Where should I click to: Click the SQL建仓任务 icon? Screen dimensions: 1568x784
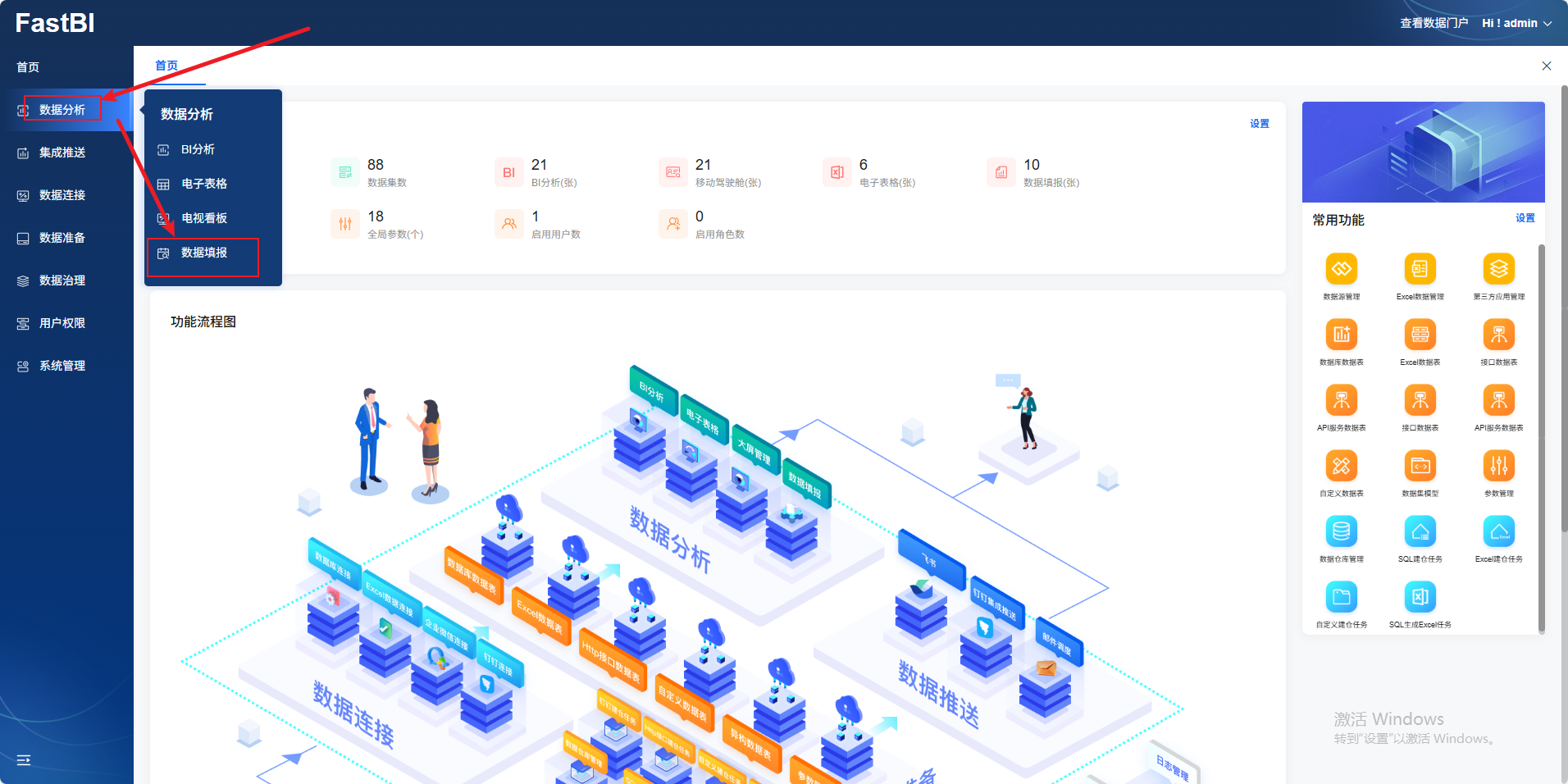(1420, 532)
